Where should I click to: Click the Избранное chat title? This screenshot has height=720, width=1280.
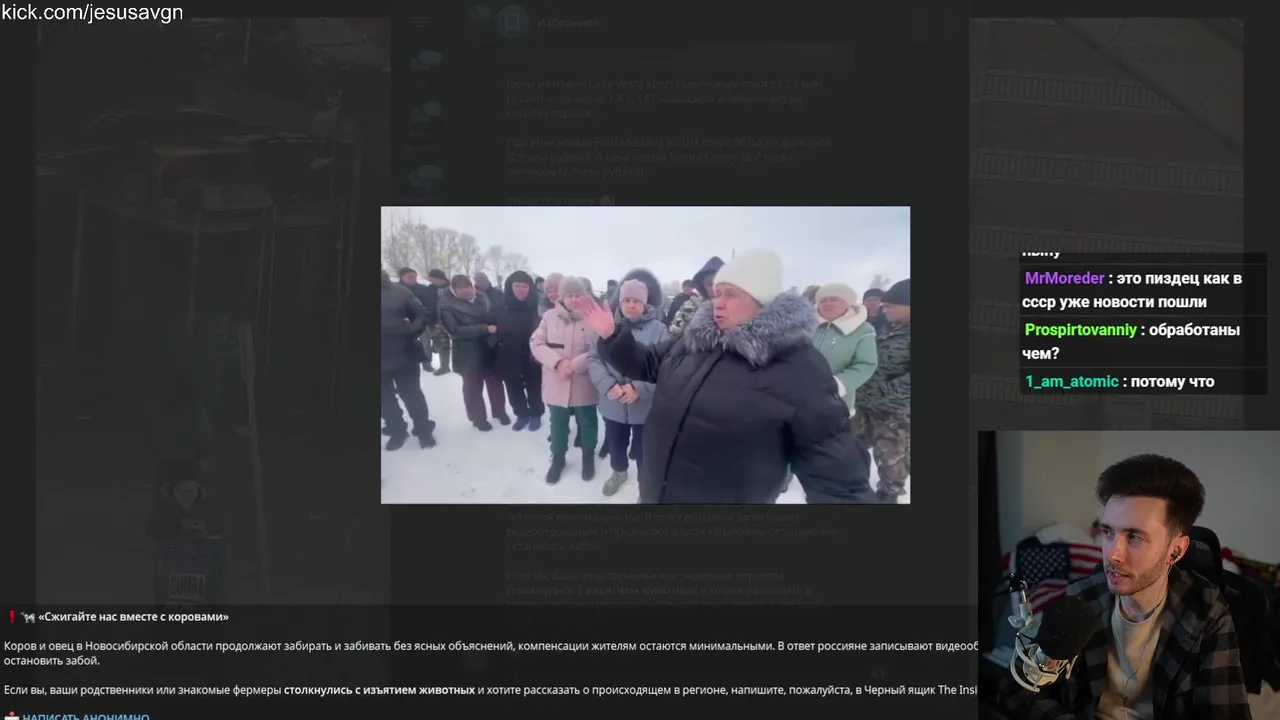point(568,22)
